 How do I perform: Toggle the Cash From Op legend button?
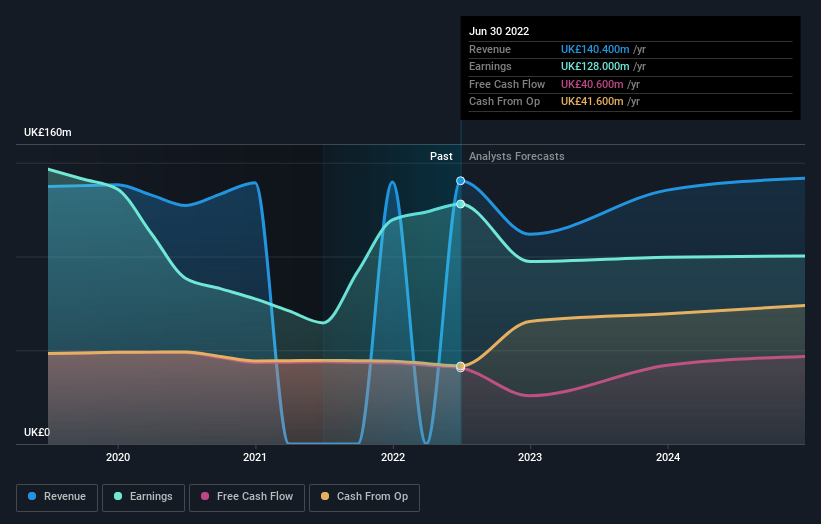tap(364, 497)
